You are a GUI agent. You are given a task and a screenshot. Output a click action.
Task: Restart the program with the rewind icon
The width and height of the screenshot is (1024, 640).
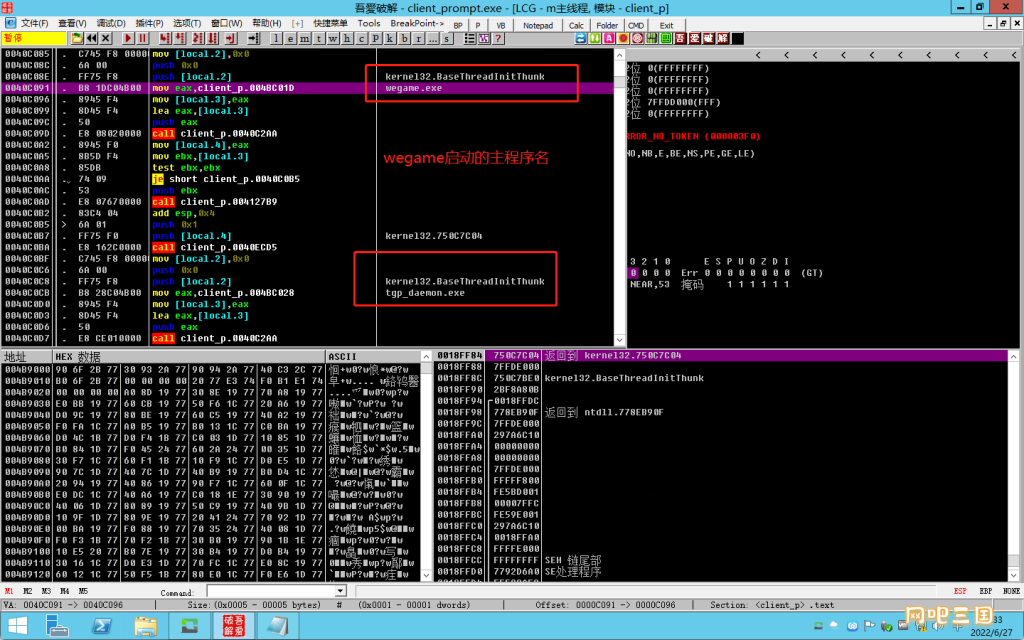(x=91, y=39)
